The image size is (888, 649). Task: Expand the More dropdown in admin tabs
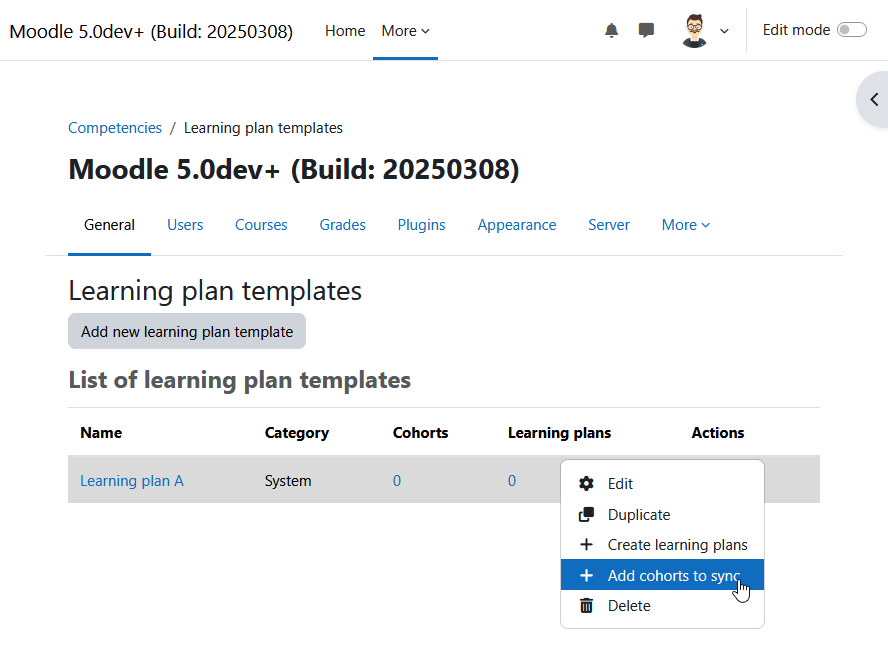point(685,225)
